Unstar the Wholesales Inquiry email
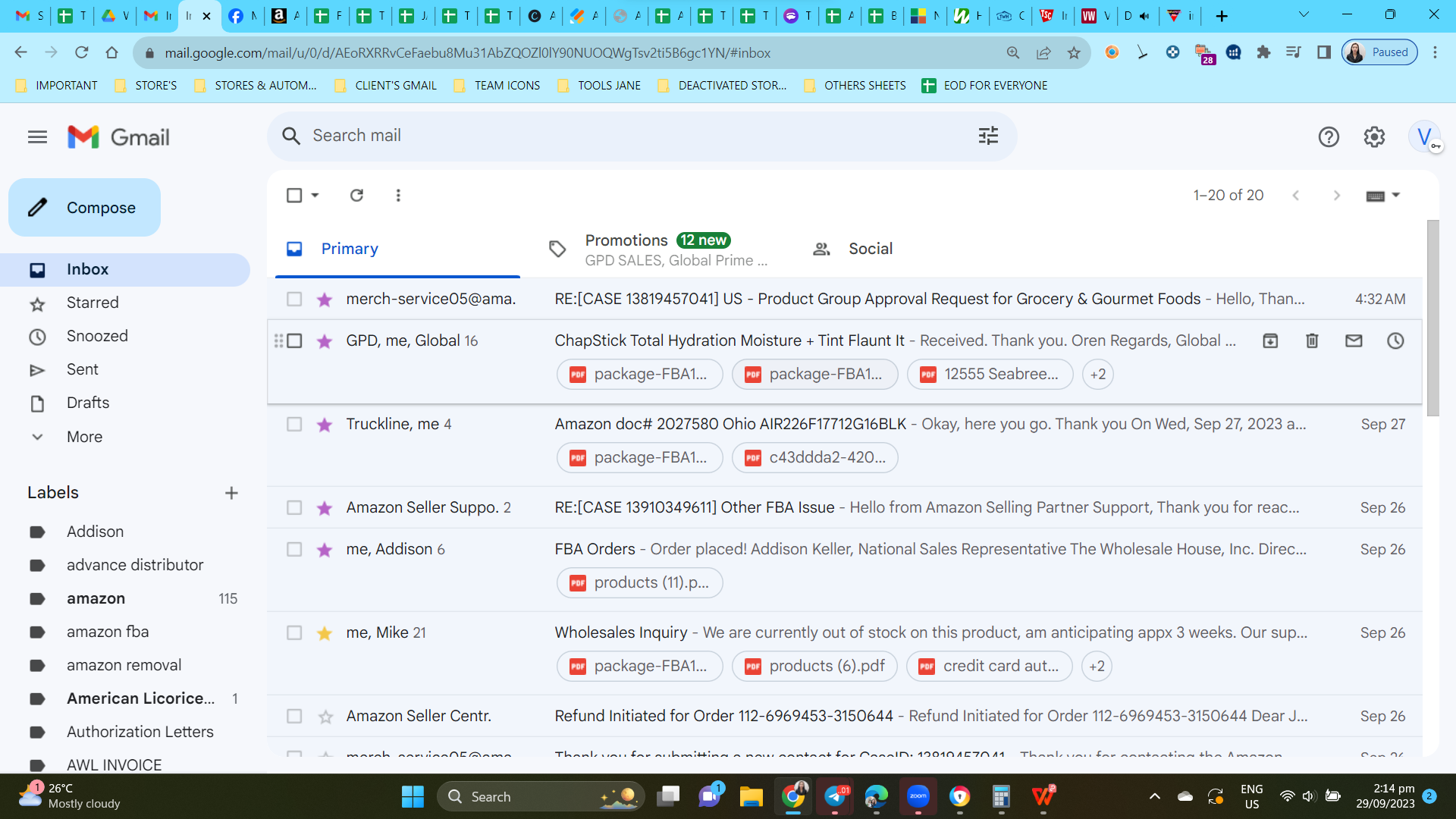1456x819 pixels. (x=325, y=633)
